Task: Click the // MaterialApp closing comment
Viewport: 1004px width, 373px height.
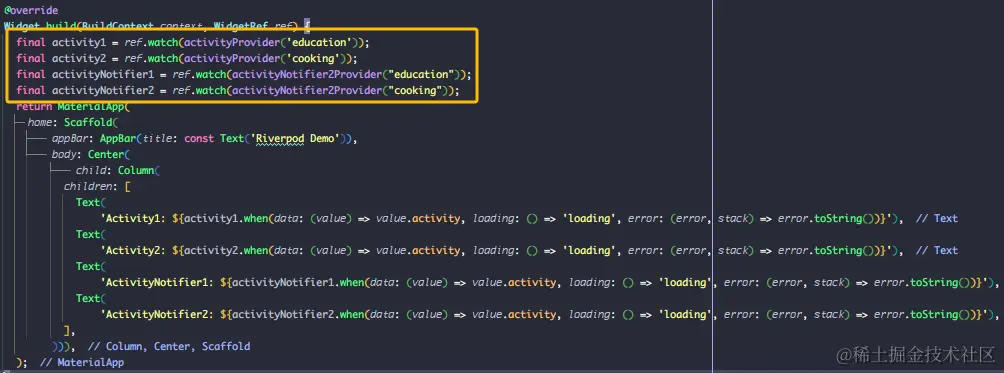Action: coord(82,362)
